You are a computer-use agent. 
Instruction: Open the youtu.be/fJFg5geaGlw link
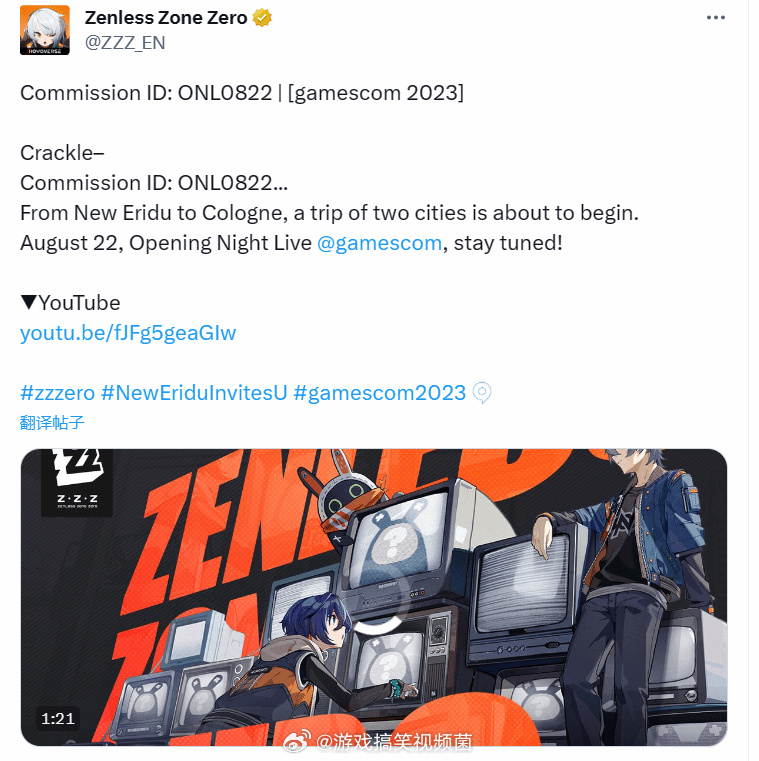click(x=128, y=333)
